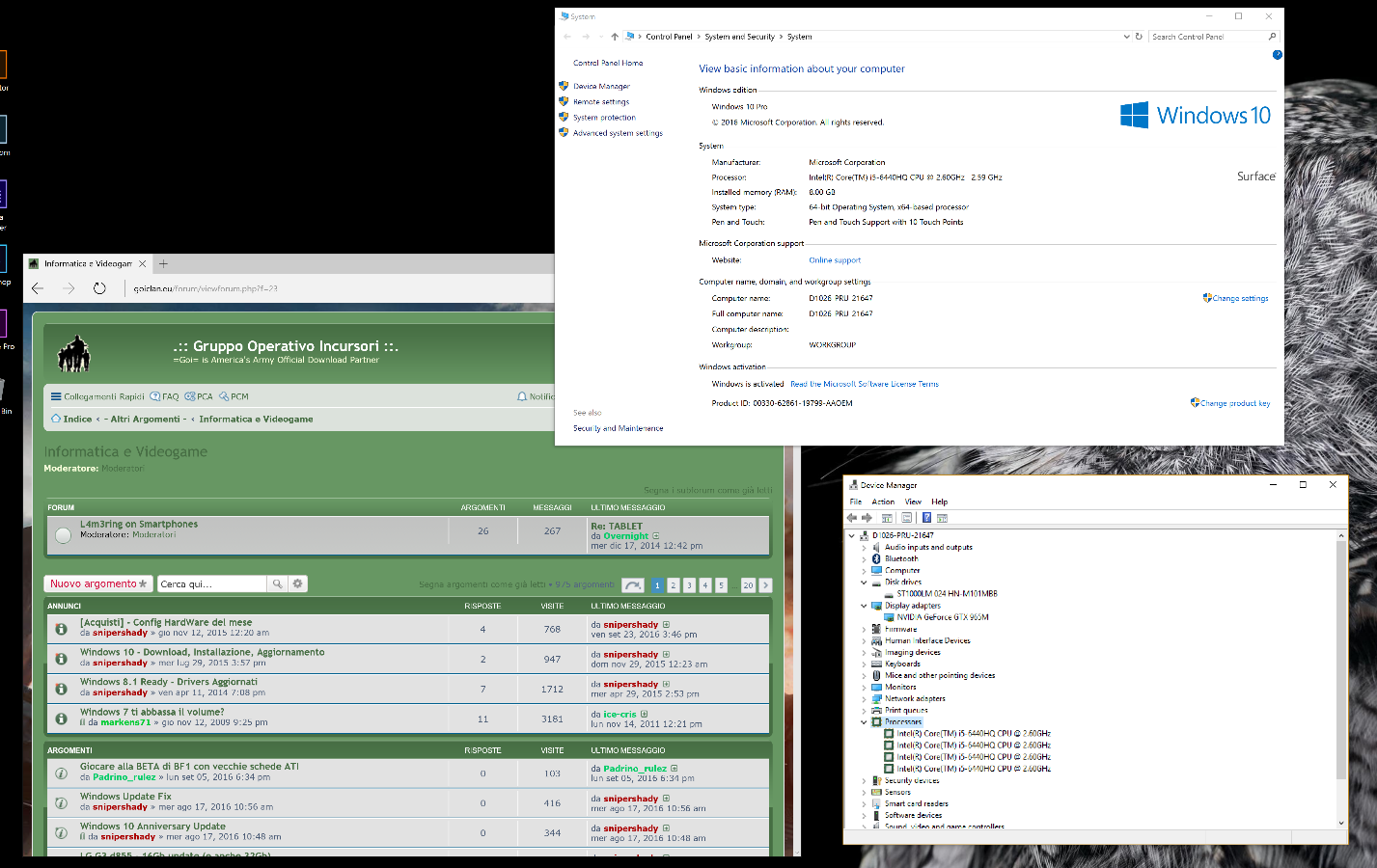This screenshot has width=1377, height=868.
Task: Expand the Network adapters node
Action: tap(864, 699)
